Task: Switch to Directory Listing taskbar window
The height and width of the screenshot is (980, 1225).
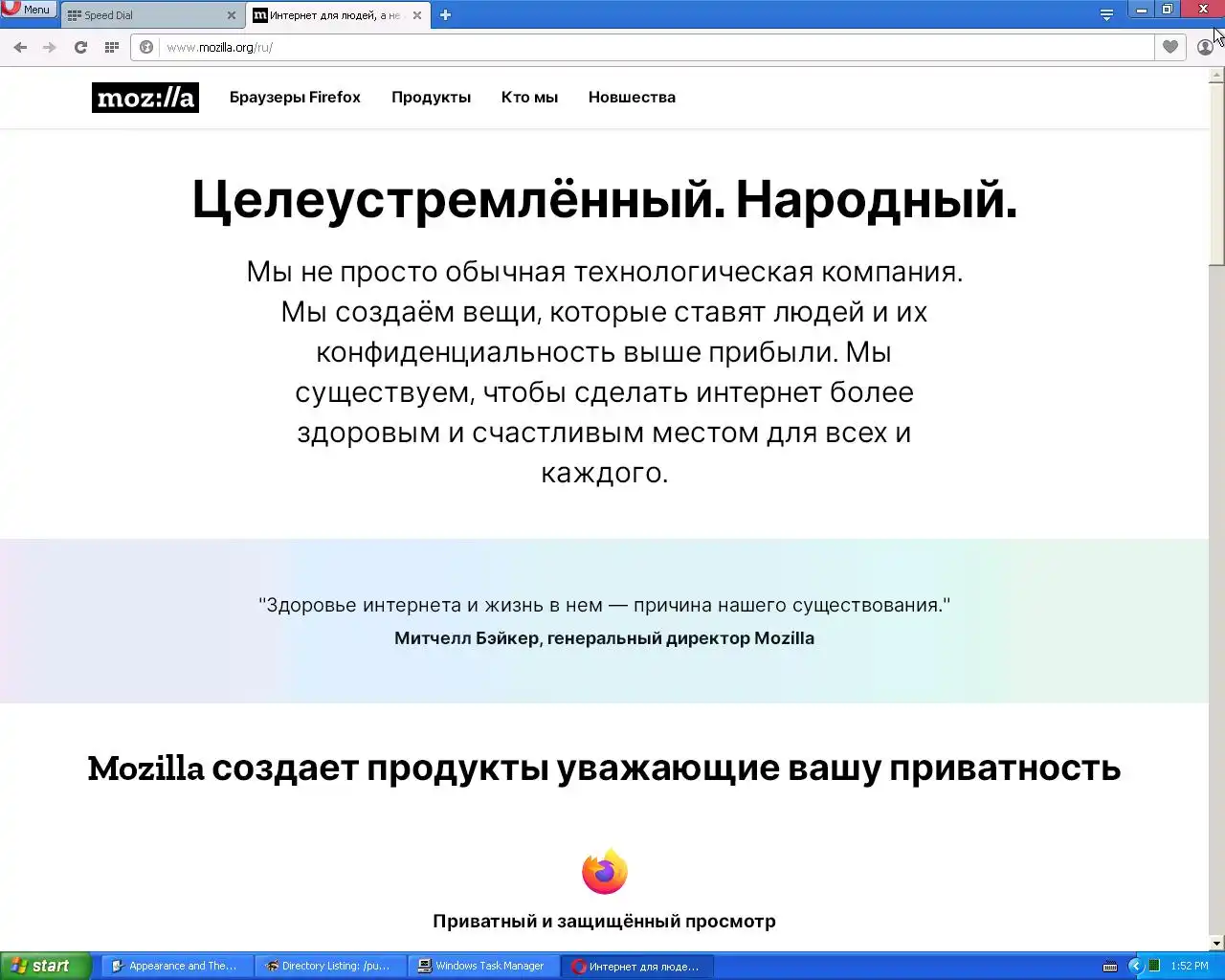Action: (x=330, y=967)
